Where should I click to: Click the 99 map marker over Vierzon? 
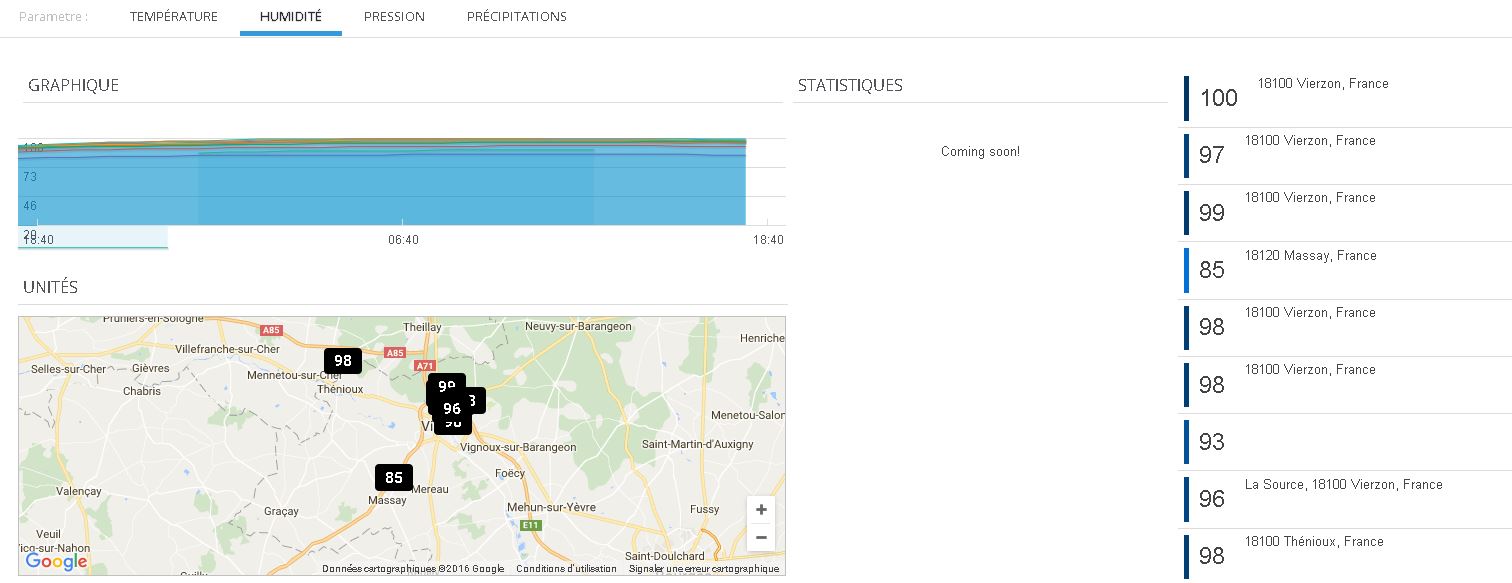click(446, 383)
